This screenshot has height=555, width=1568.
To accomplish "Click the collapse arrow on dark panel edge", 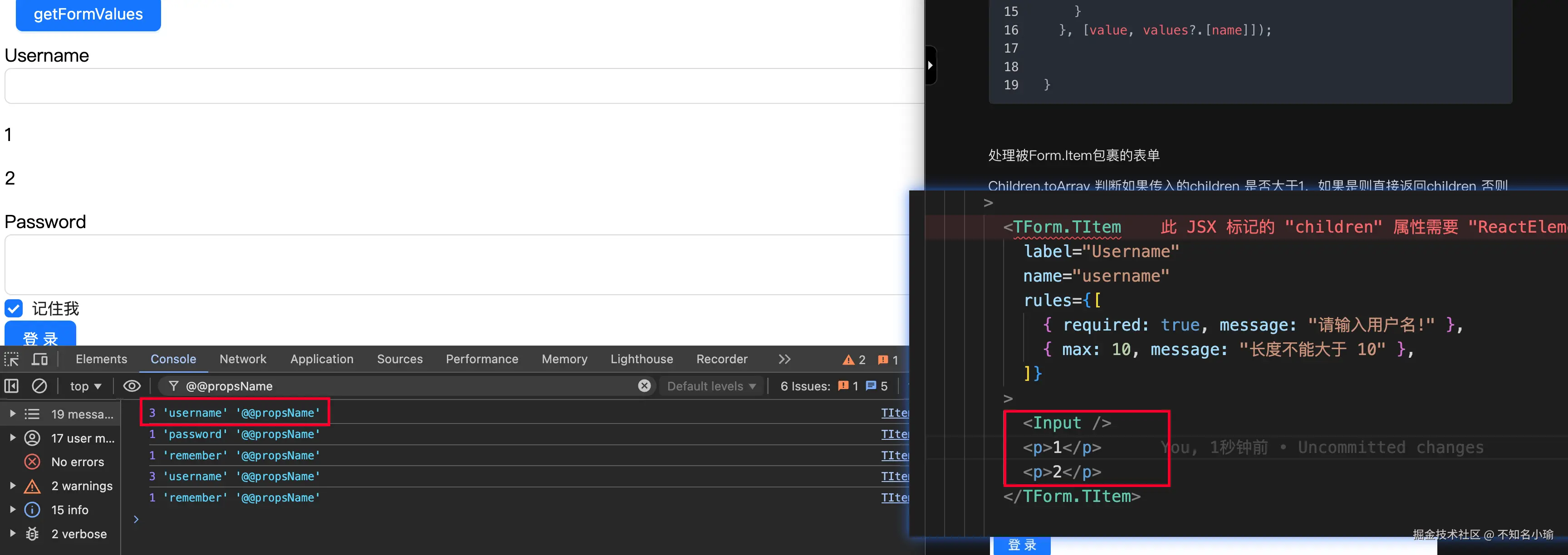I will (x=930, y=65).
